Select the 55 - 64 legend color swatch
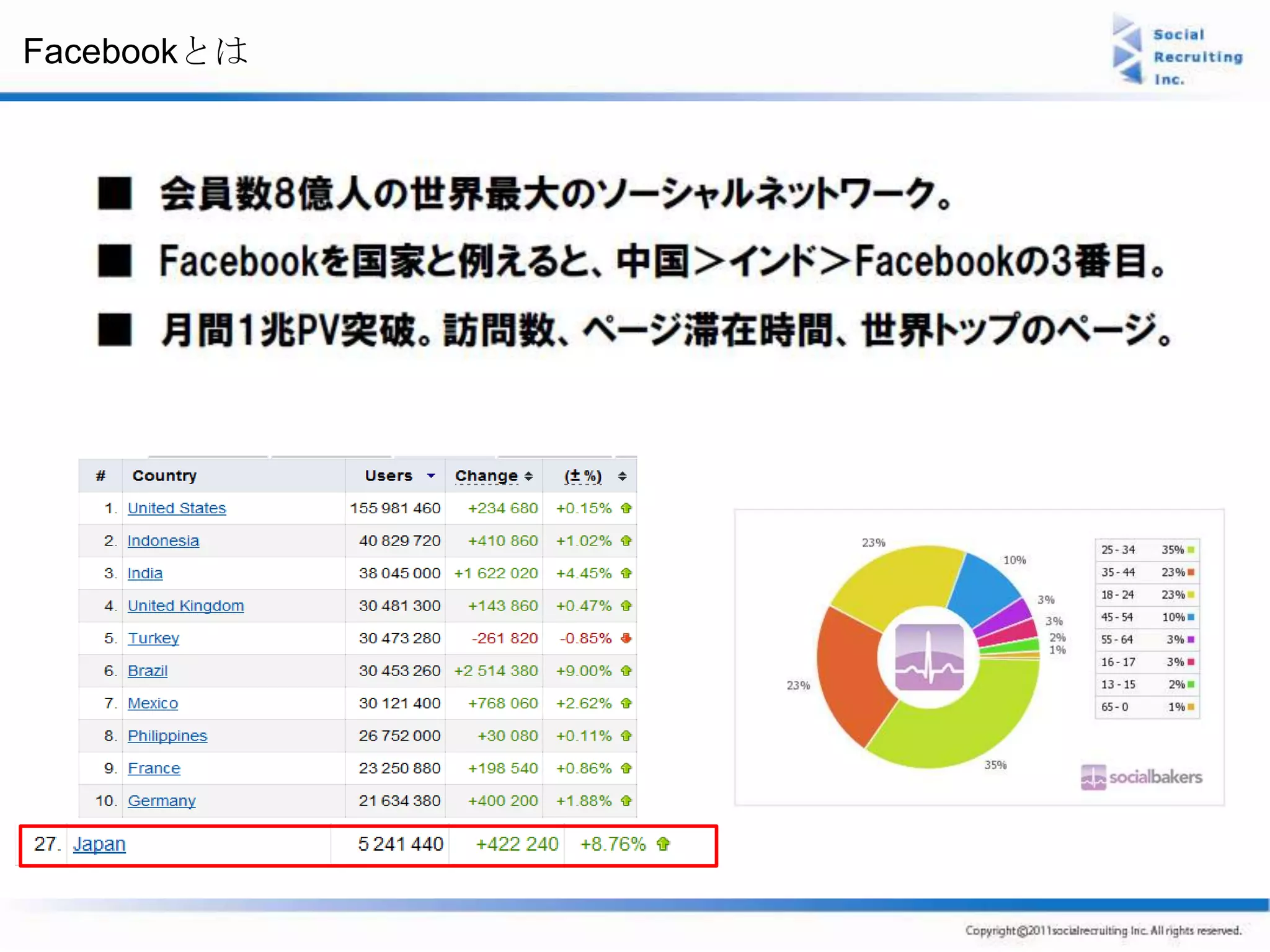The image size is (1270, 952). point(1191,640)
